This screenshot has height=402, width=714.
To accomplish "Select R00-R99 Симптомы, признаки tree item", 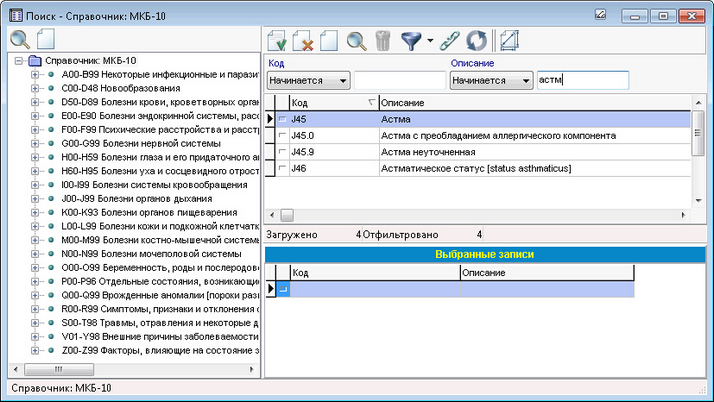I will (x=159, y=309).
